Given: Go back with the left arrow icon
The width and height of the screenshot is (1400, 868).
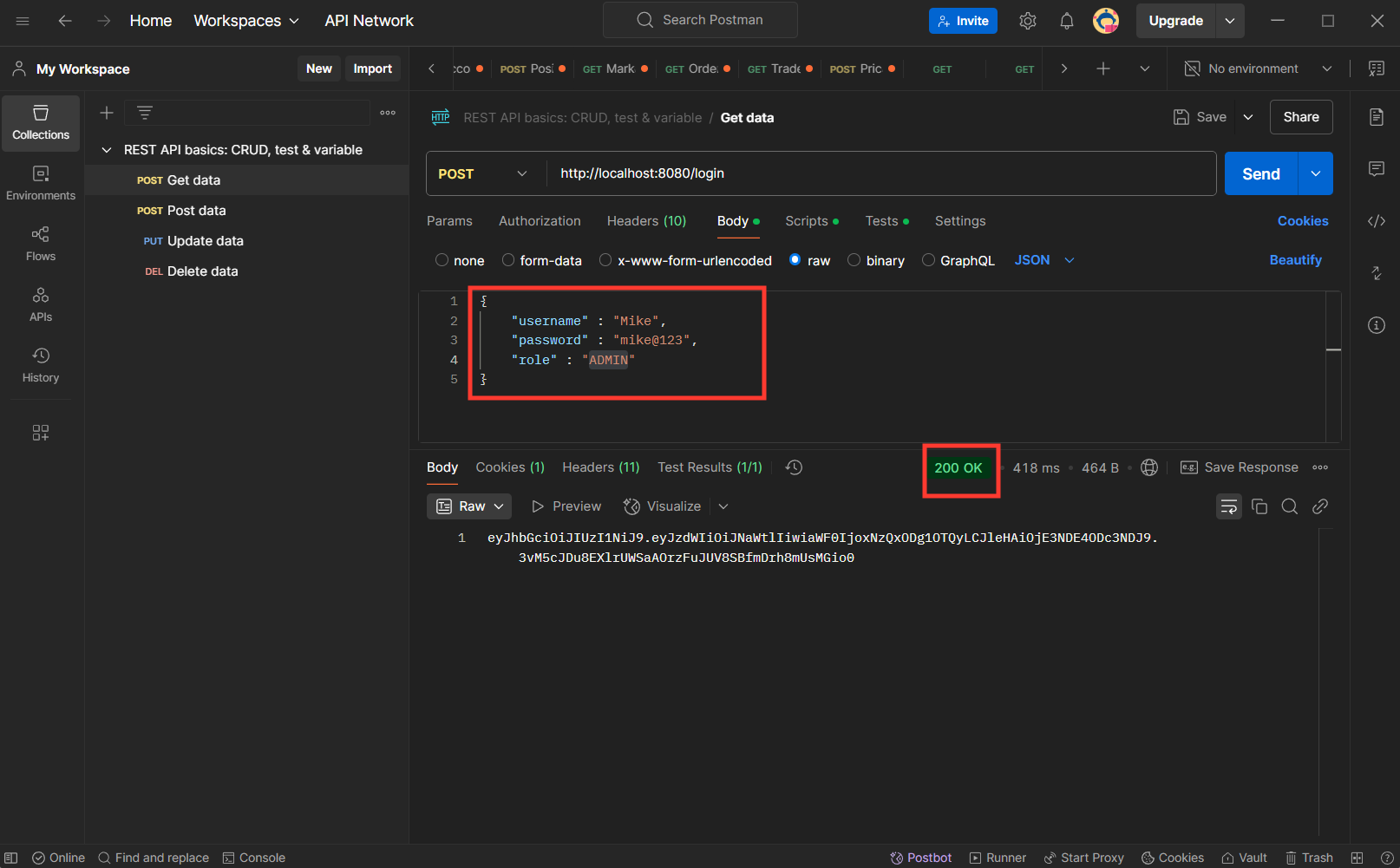Looking at the screenshot, I should [65, 21].
